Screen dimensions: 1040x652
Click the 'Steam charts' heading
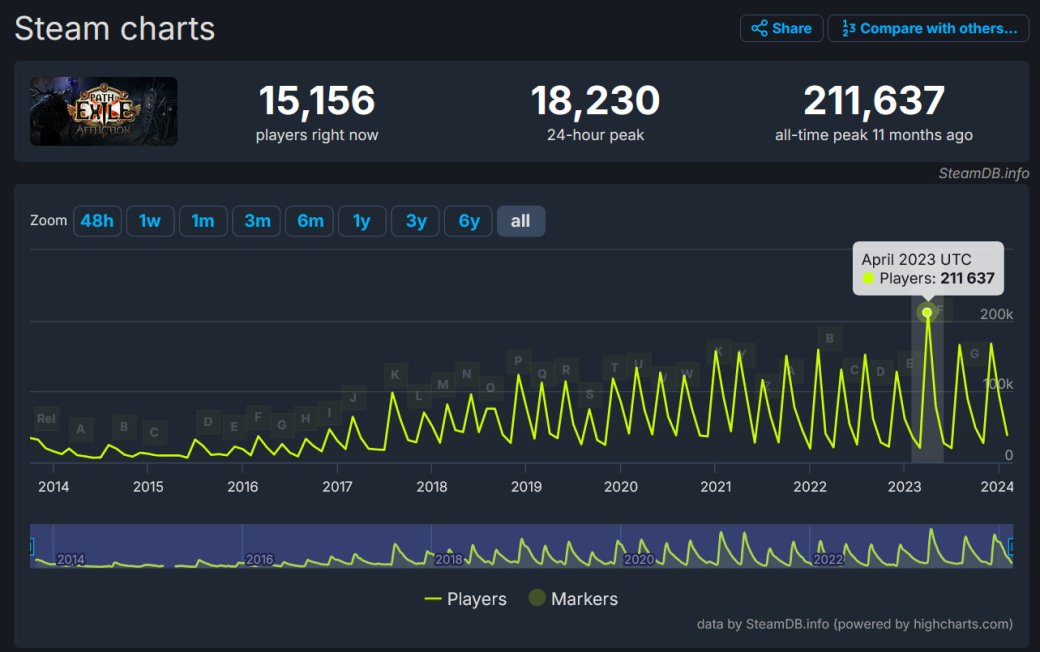pos(115,29)
